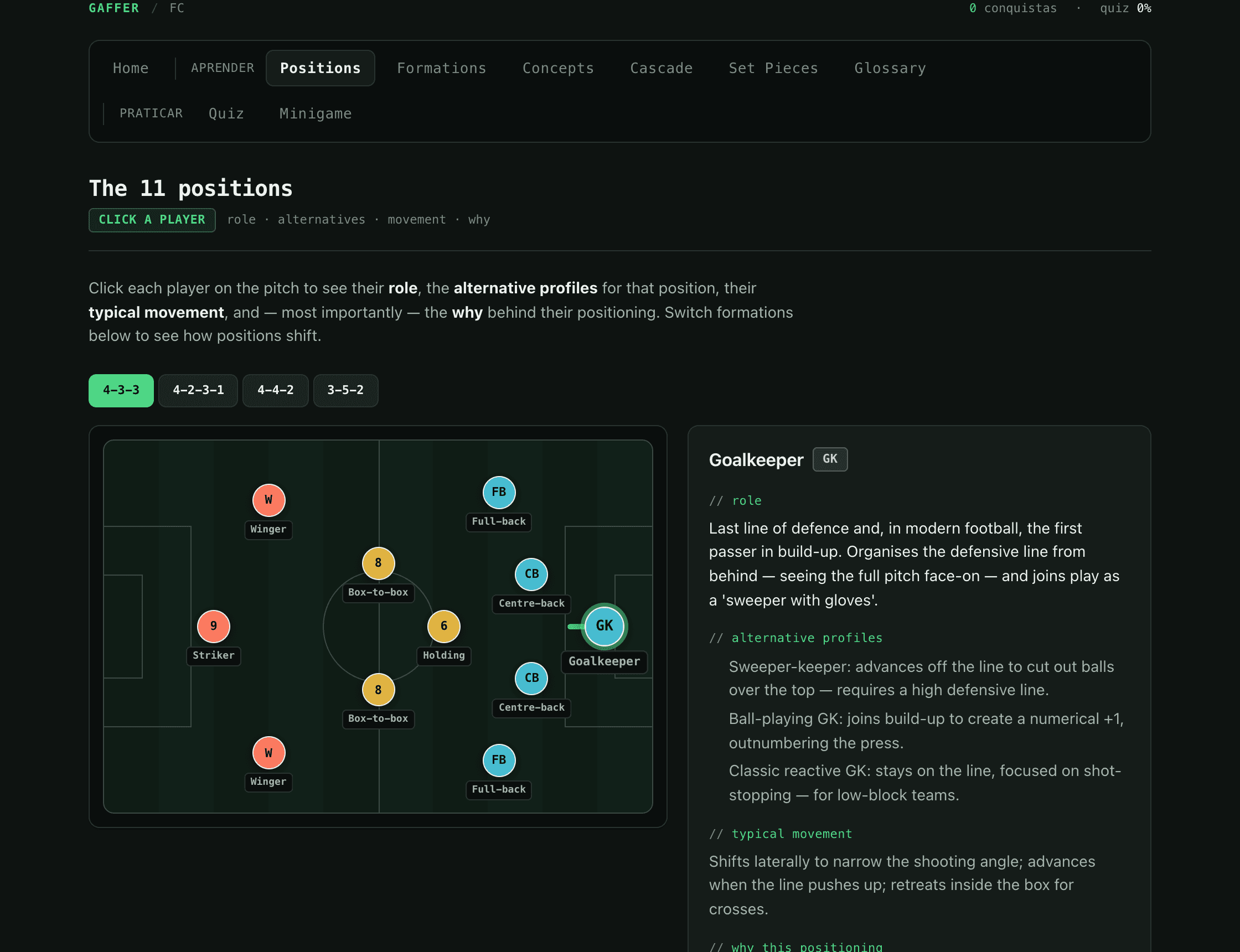Click the upper Winger player marker
This screenshot has height=952, width=1240.
pos(268,500)
